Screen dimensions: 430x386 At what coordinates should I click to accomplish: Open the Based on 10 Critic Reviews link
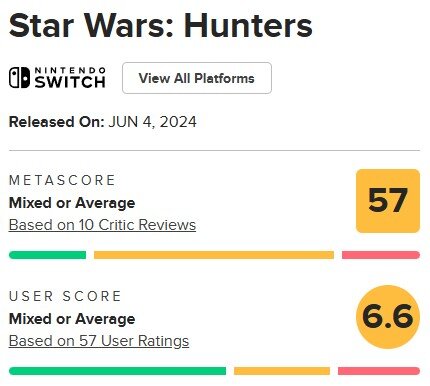[x=102, y=225]
